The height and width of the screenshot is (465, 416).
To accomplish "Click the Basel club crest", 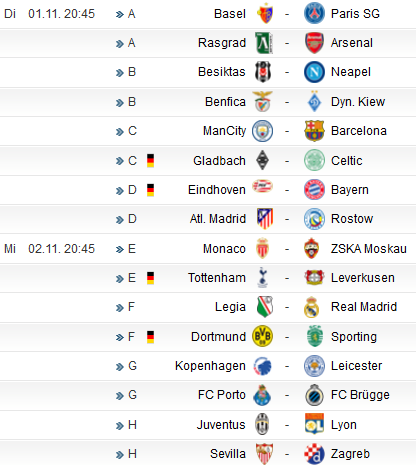I will coord(265,13).
